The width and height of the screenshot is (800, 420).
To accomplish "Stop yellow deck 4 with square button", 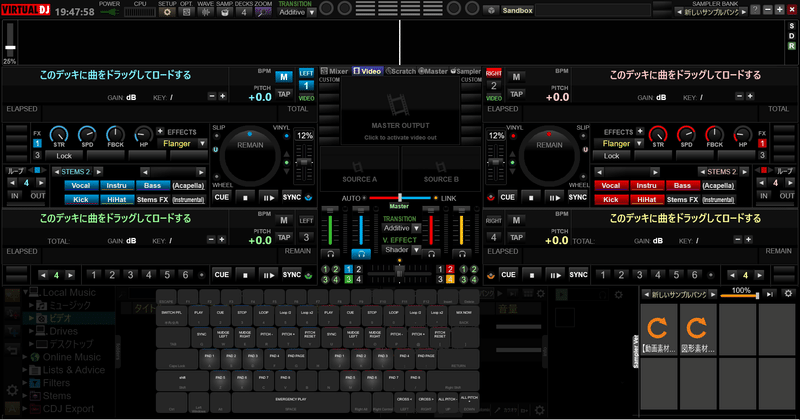I will pos(532,275).
